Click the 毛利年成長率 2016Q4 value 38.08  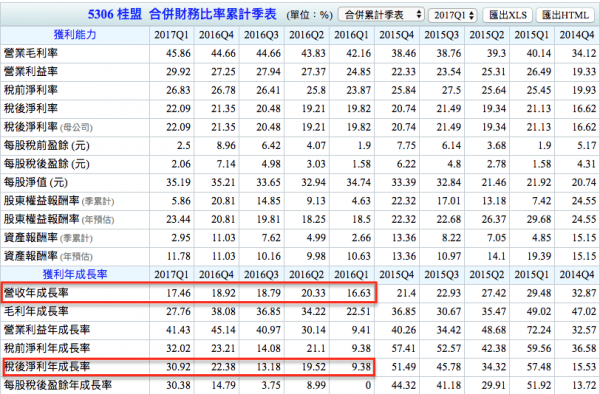[x=223, y=311]
